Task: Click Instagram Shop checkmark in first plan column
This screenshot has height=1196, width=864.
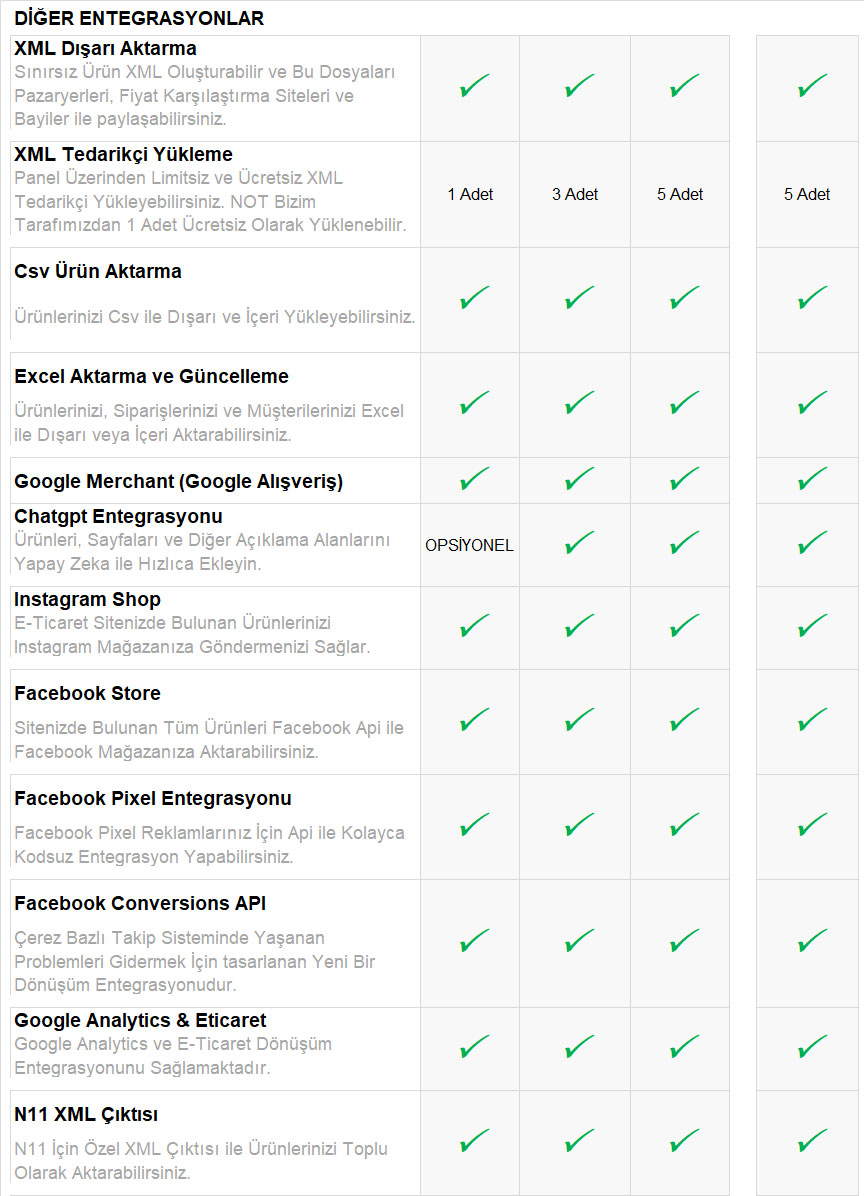Action: coord(474,627)
